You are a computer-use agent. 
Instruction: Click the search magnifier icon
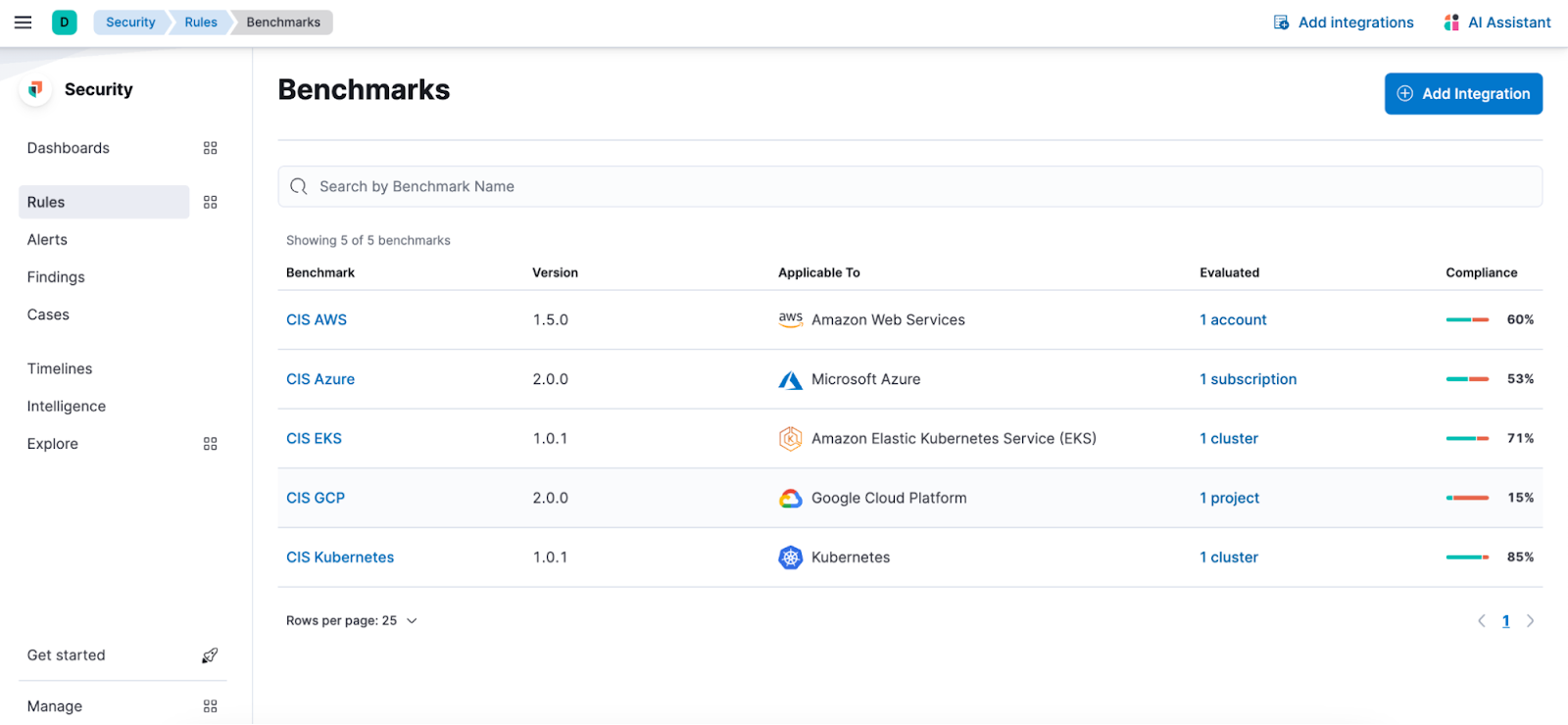click(299, 186)
